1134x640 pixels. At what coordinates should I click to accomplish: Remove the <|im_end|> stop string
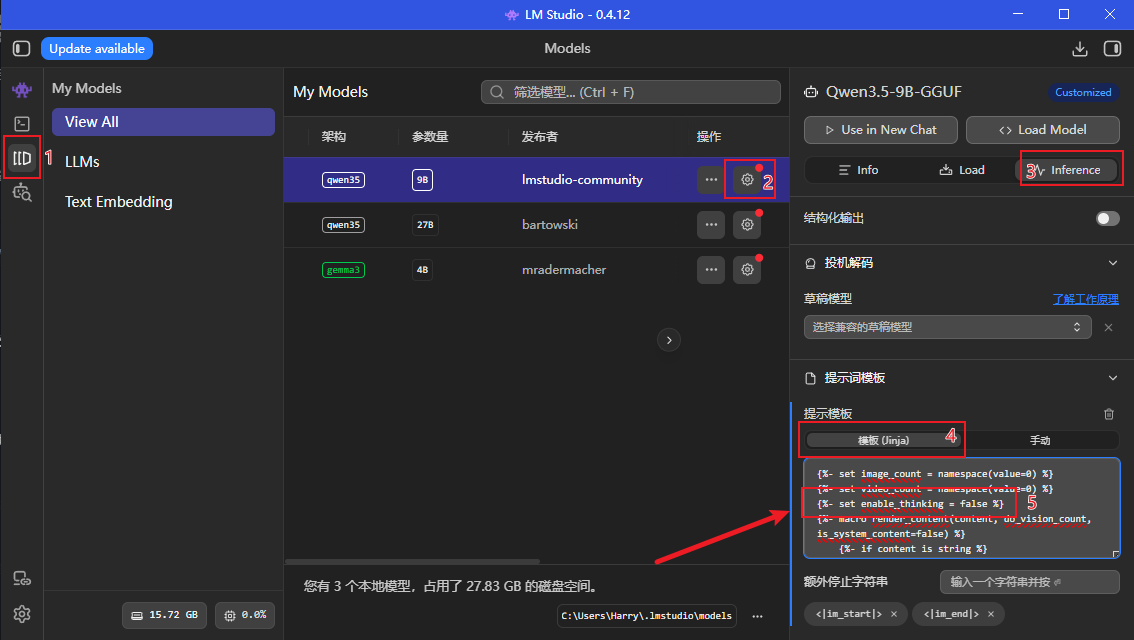[x=991, y=614]
